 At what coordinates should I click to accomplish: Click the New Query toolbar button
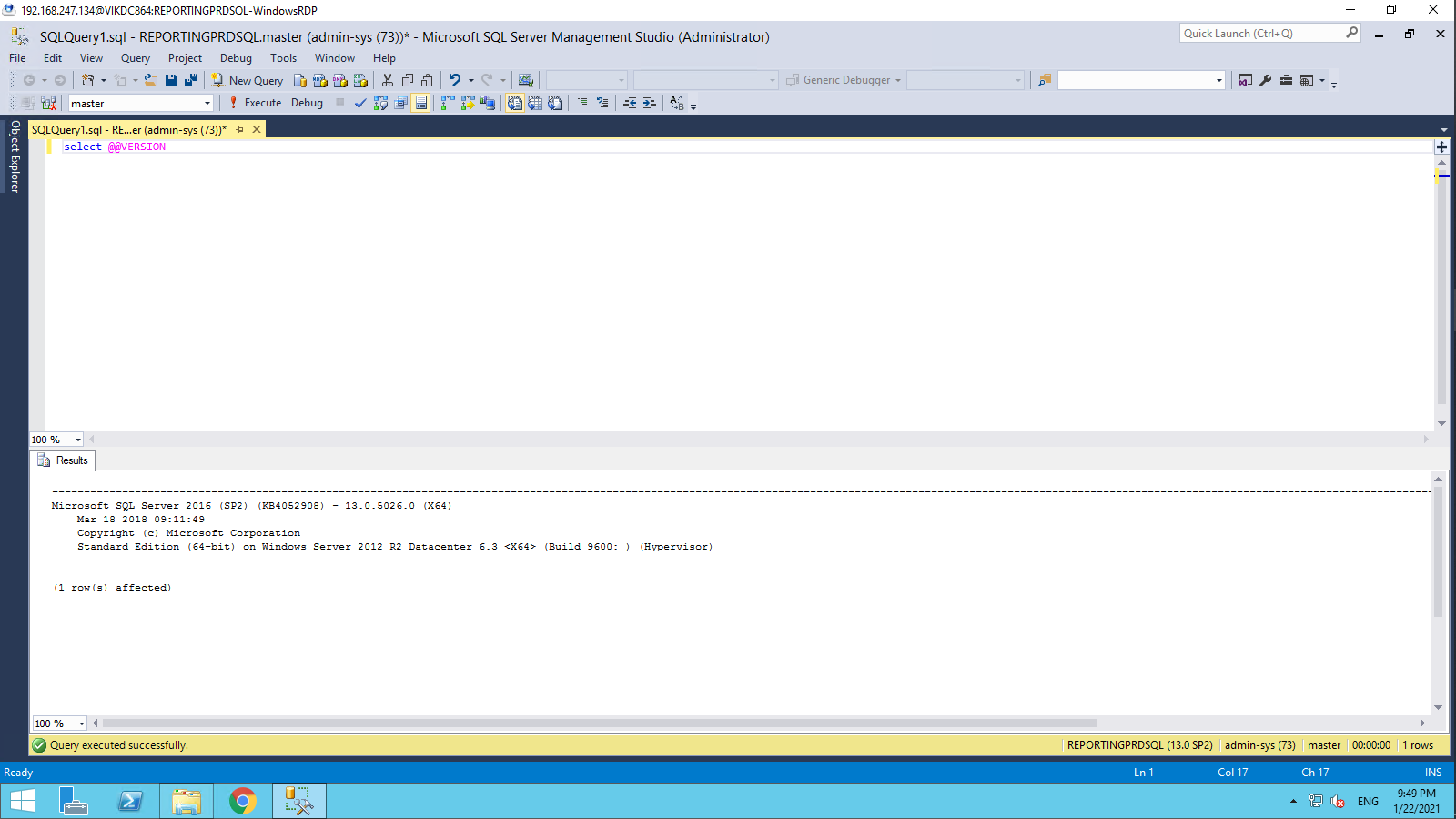248,80
